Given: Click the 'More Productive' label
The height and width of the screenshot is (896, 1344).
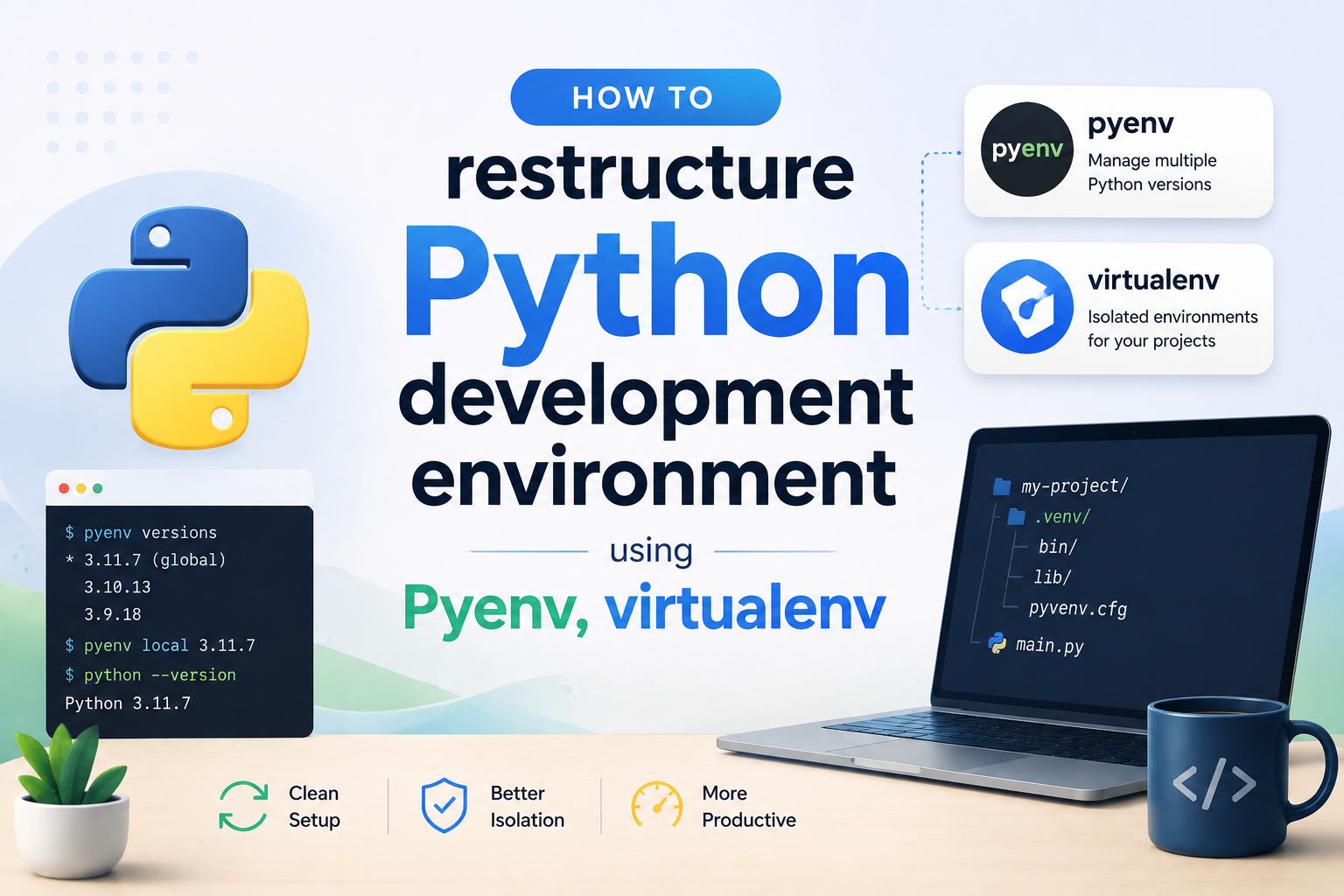Looking at the screenshot, I should (x=749, y=807).
